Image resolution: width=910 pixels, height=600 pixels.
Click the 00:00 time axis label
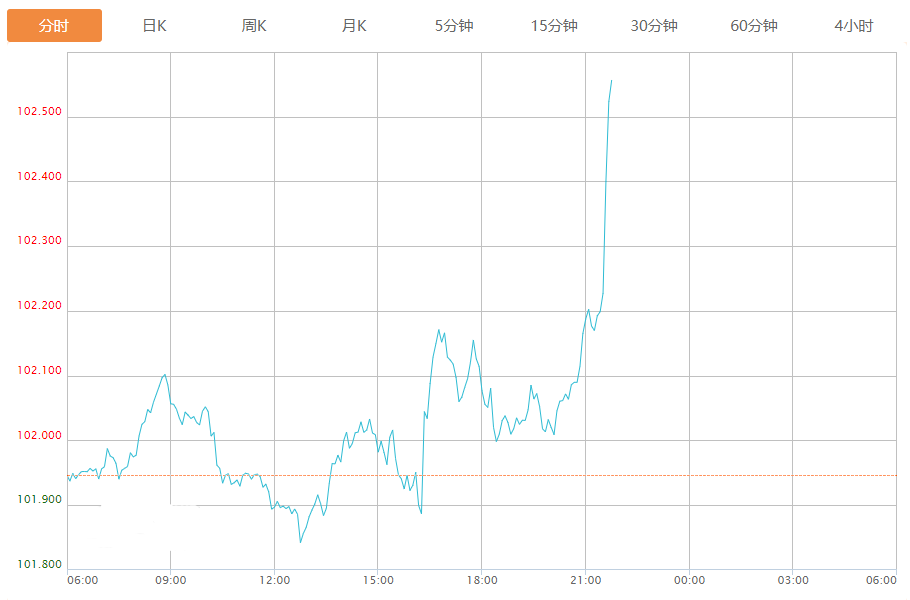click(689, 580)
